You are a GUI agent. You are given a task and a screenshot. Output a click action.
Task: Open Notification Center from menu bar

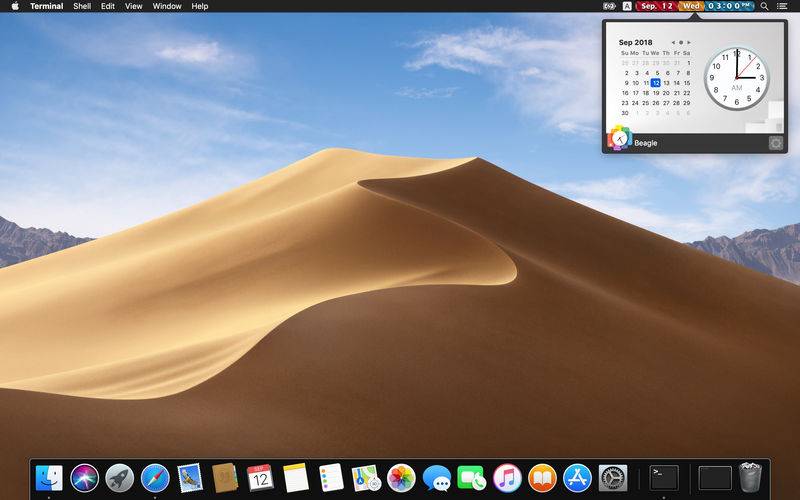783,6
